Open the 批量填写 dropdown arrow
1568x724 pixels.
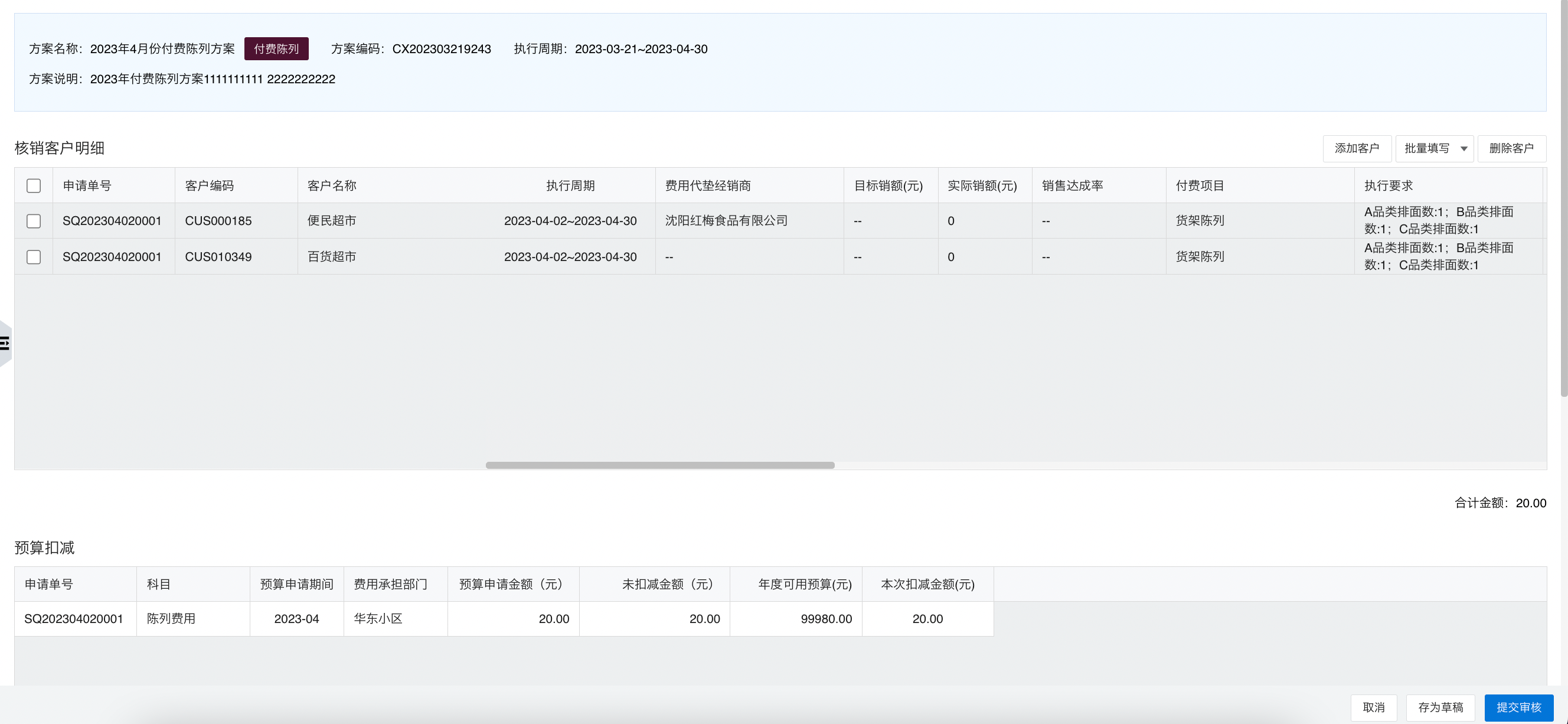(1464, 149)
